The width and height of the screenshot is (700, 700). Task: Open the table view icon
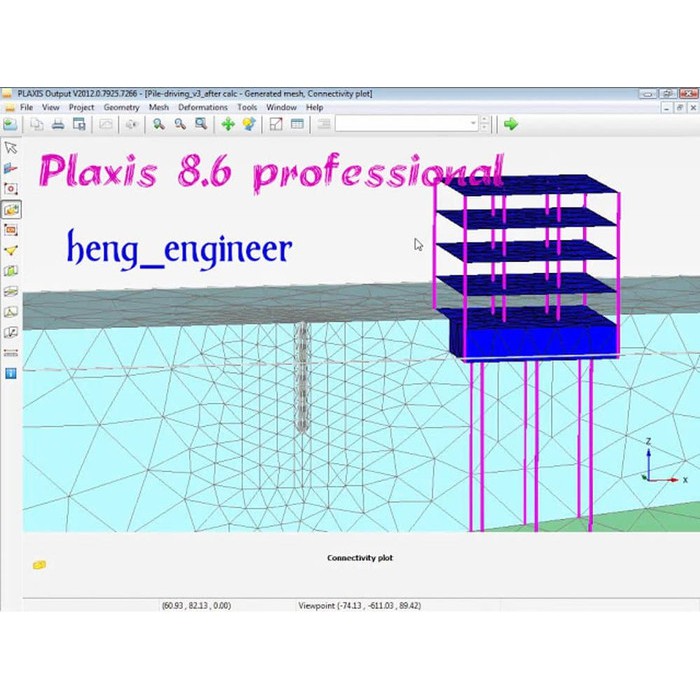[x=297, y=124]
